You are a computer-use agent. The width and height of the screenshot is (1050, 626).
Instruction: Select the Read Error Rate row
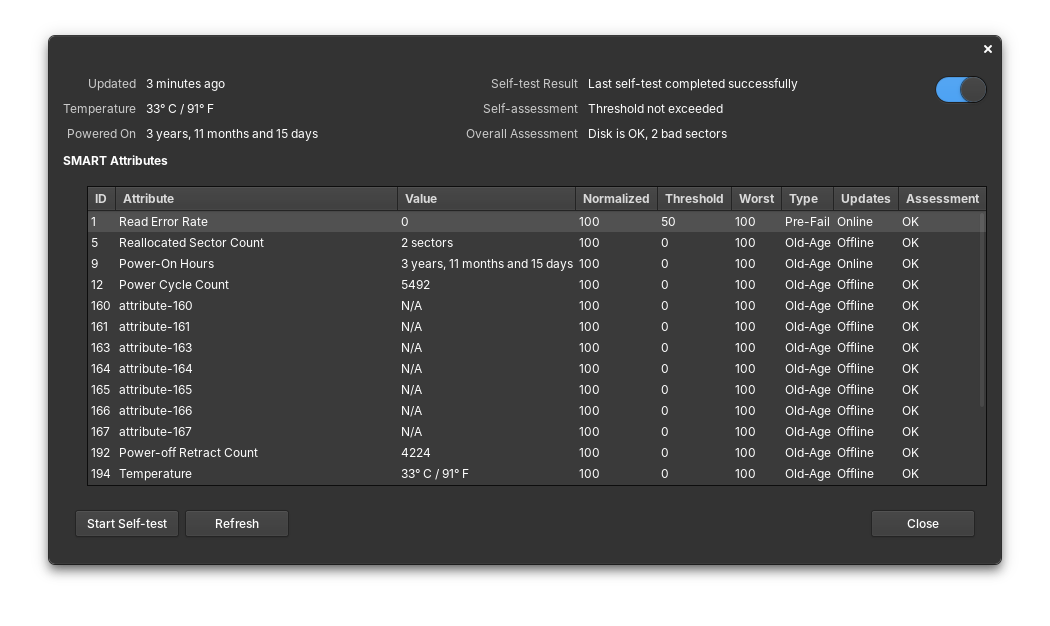pyautogui.click(x=300, y=221)
